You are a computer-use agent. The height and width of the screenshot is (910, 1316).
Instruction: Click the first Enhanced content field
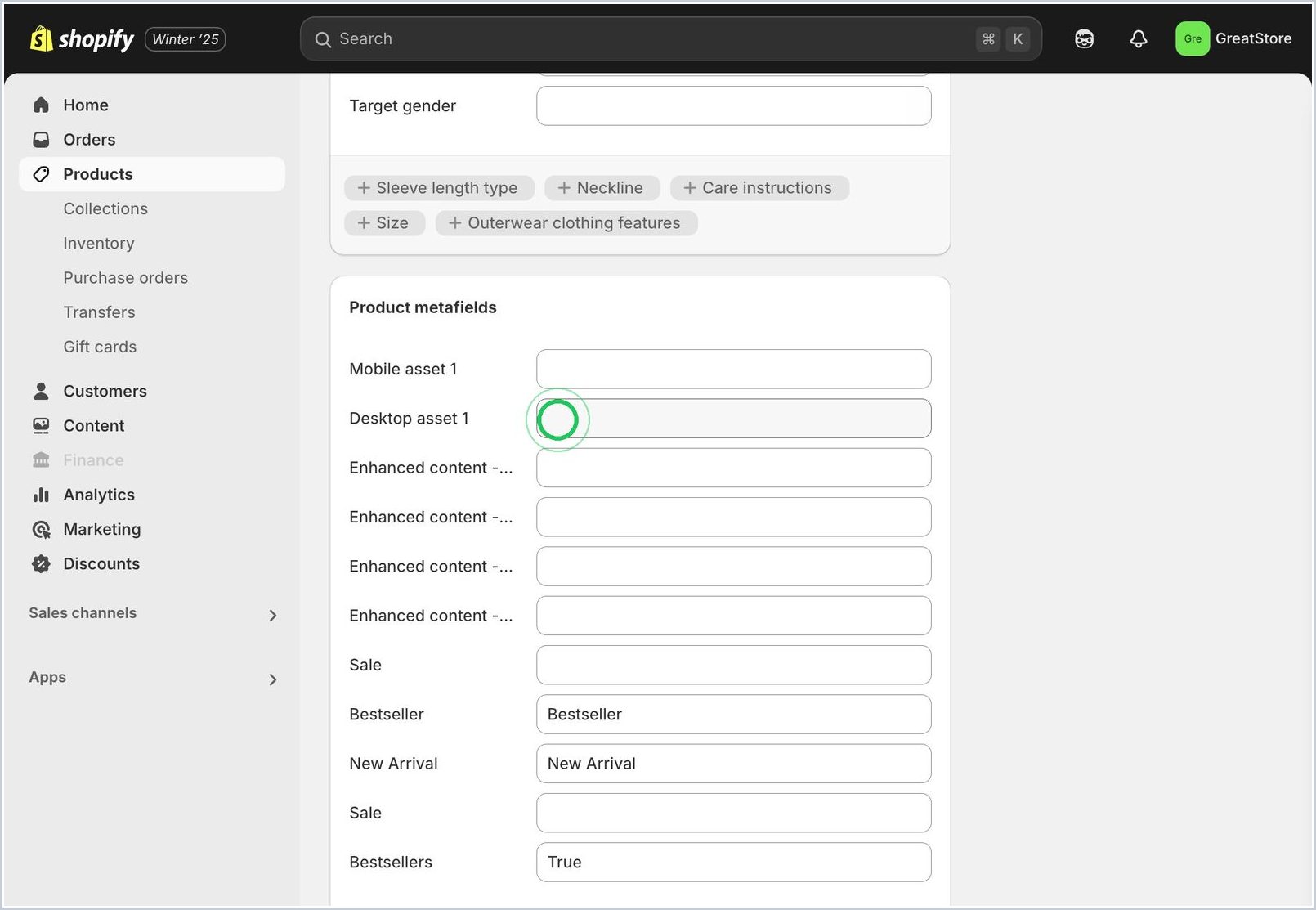click(733, 468)
